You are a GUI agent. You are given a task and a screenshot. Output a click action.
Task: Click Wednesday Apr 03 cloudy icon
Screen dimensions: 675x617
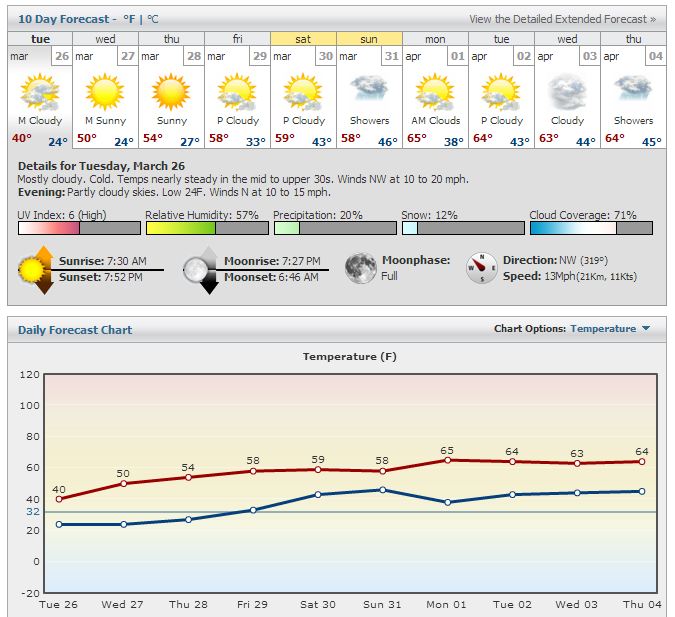(567, 93)
